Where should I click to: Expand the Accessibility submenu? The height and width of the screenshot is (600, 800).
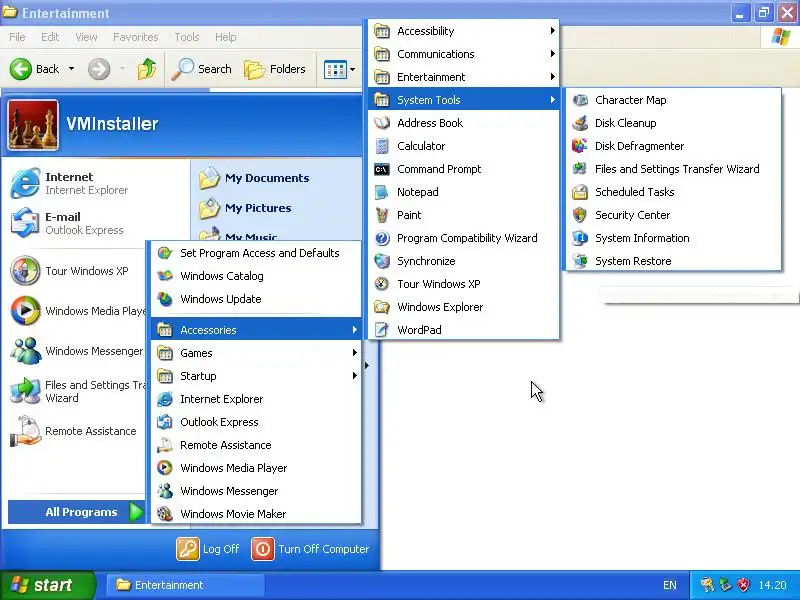click(x=463, y=31)
